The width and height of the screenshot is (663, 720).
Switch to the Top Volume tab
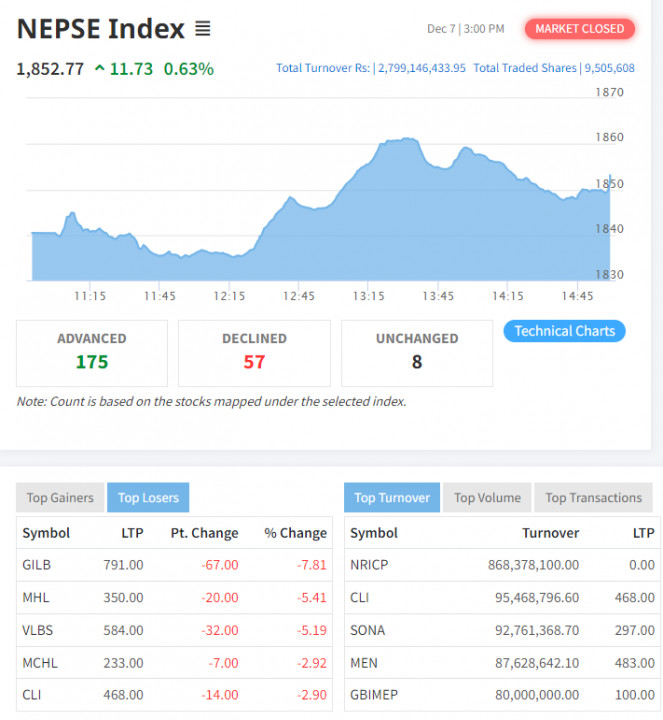coord(487,497)
